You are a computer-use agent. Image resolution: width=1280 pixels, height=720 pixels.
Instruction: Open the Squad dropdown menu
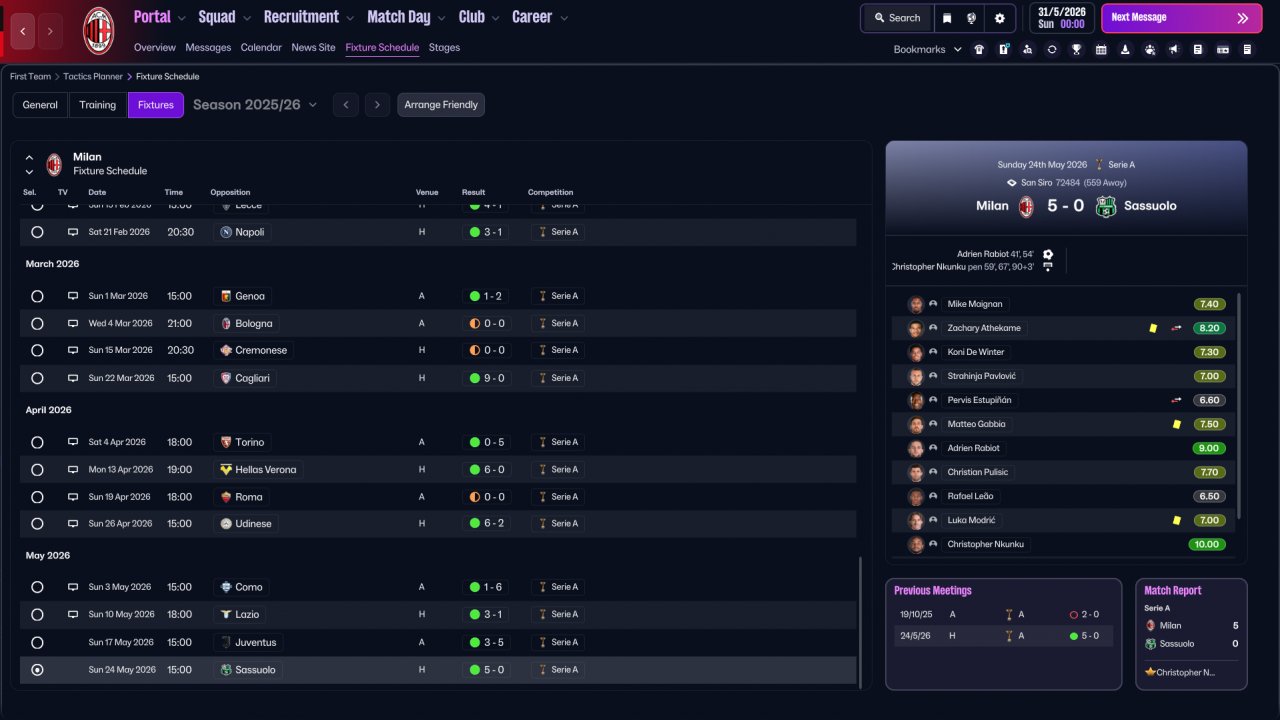click(226, 17)
